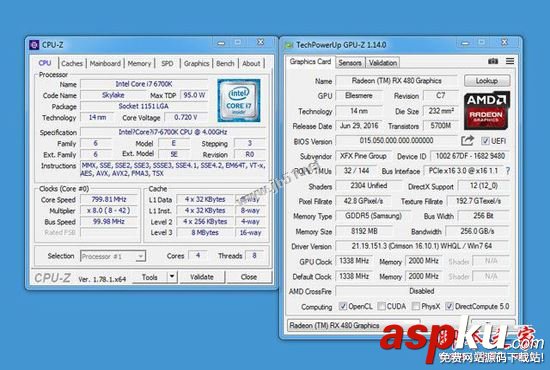Click the Intel Core i7 logo
This screenshot has width=550, height=370.
[x=239, y=100]
